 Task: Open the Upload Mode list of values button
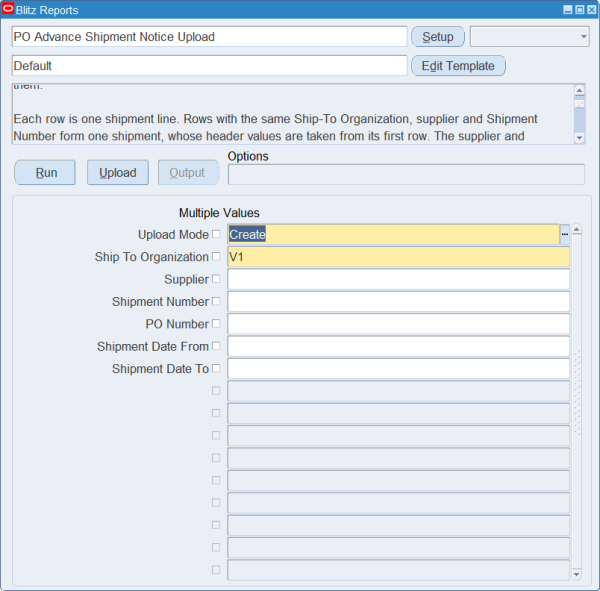(564, 234)
